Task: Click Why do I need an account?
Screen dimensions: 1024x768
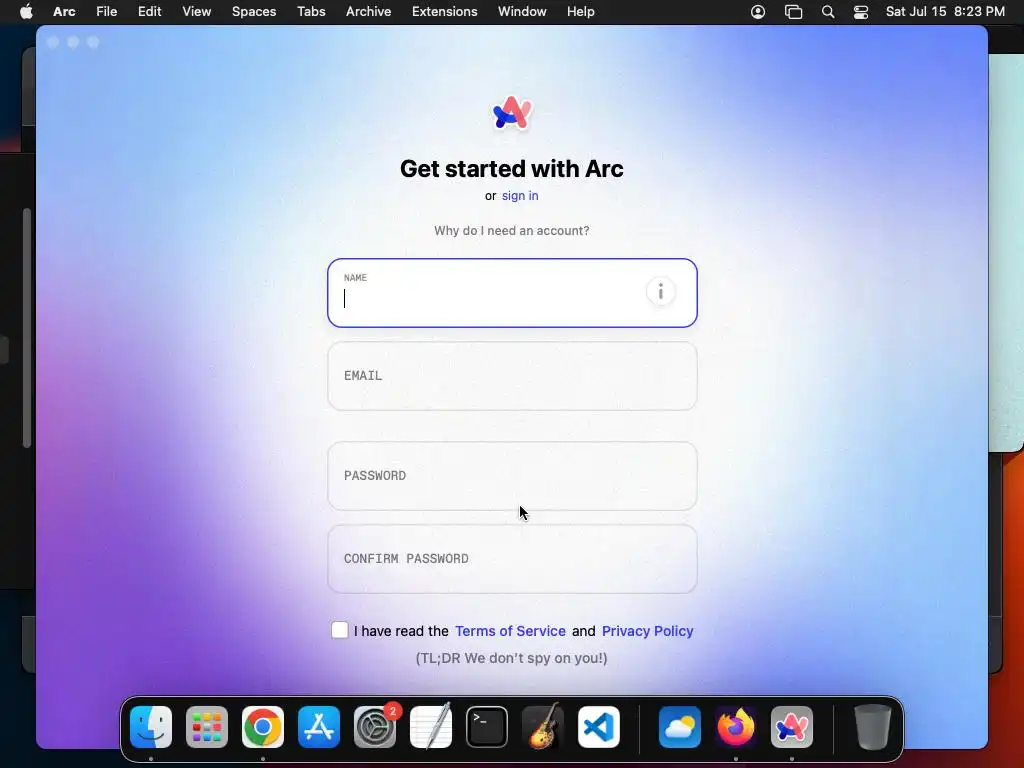Action: 511,231
